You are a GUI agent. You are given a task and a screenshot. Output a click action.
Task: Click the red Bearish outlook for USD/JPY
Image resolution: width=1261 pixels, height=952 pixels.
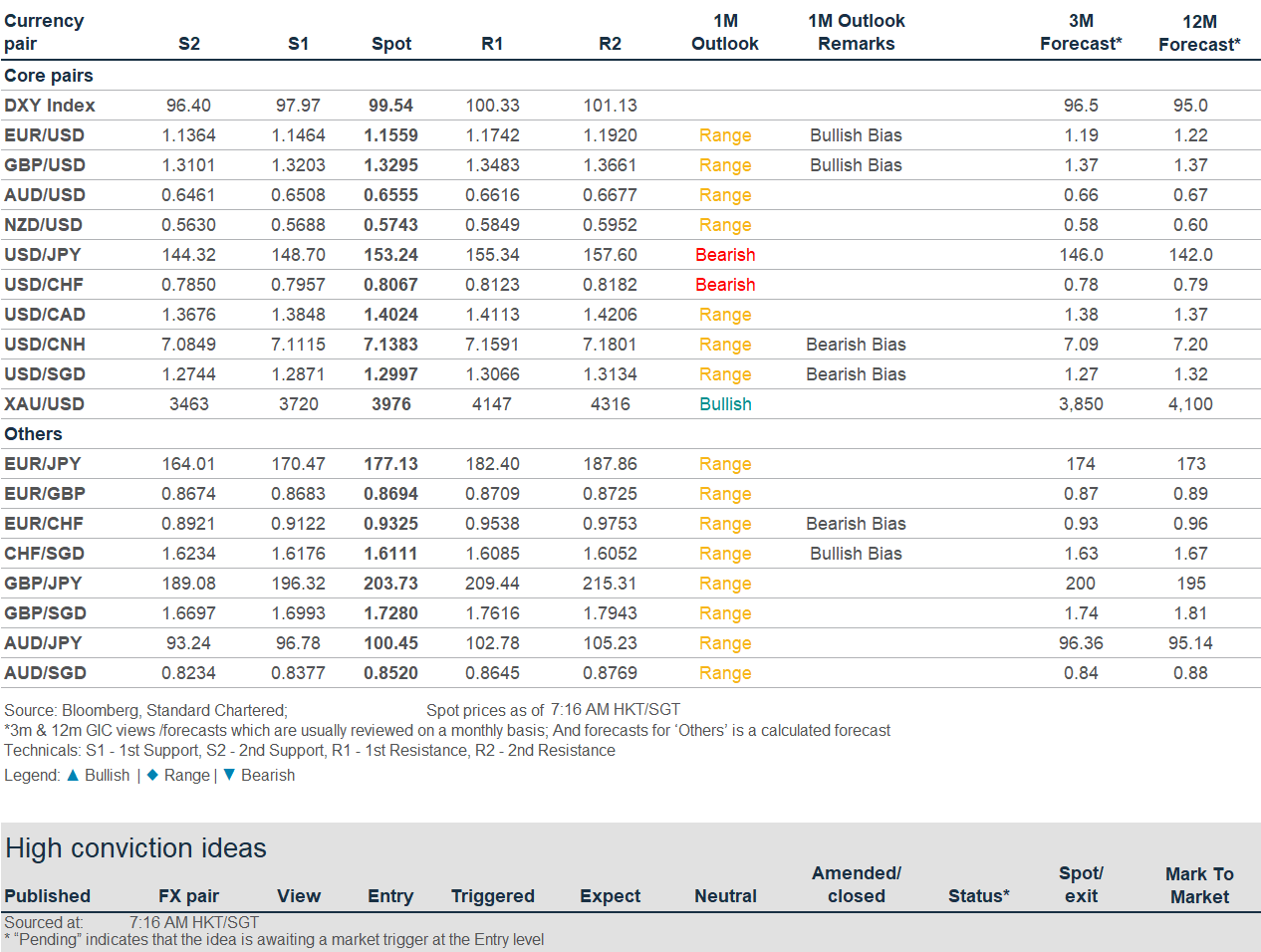[x=725, y=255]
